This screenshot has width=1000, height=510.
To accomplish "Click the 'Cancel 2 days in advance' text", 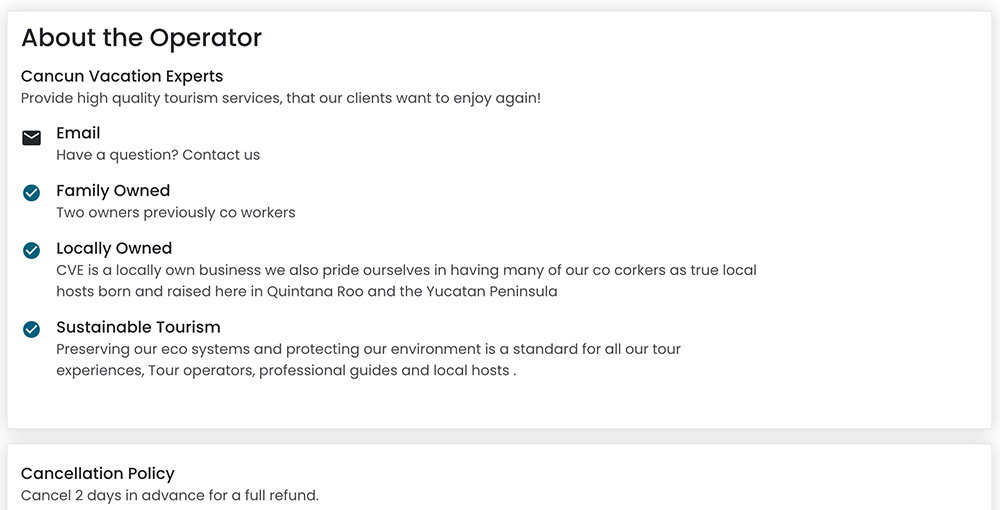I will (170, 495).
